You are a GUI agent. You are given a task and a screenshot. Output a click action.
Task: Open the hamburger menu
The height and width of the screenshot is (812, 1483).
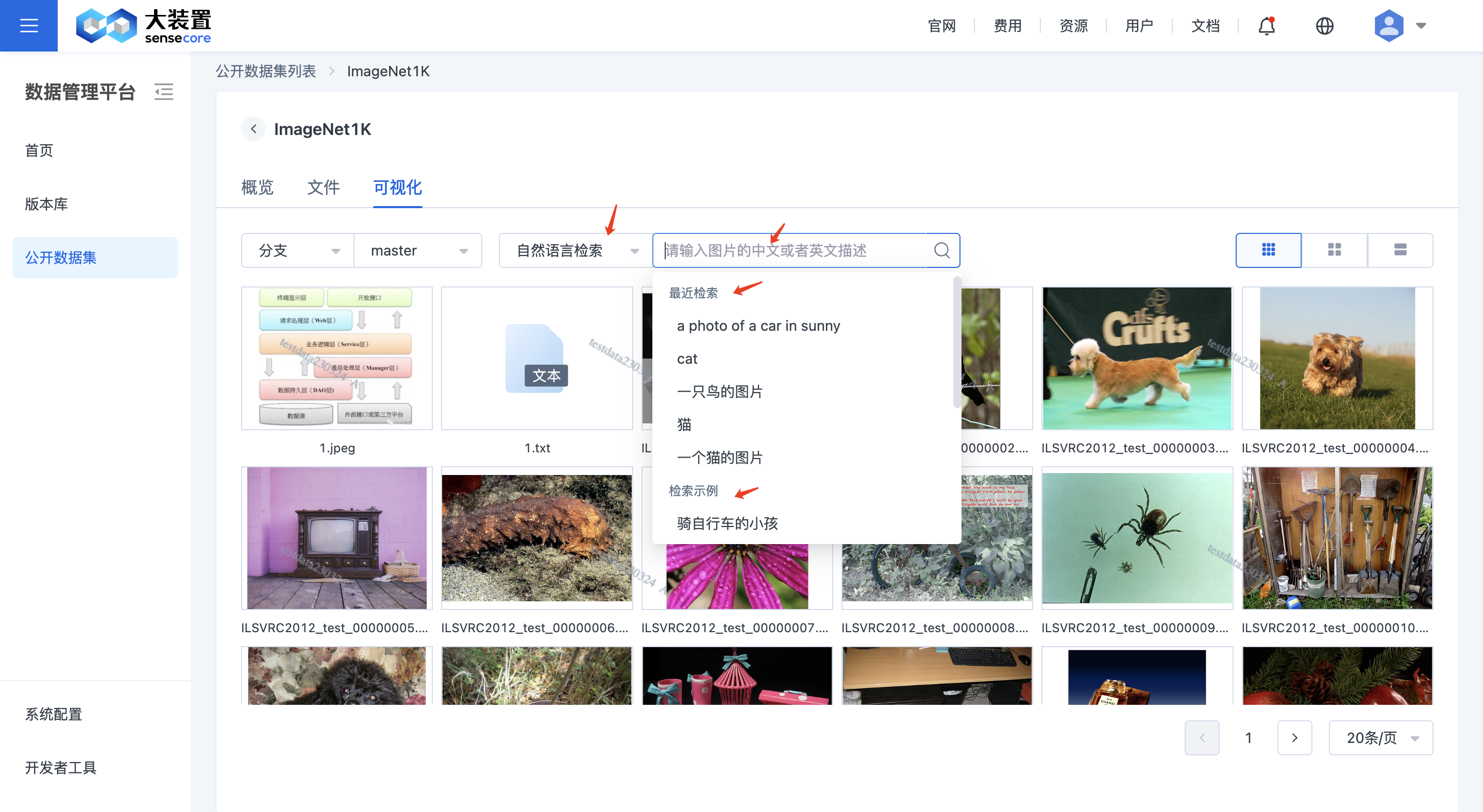(x=29, y=25)
